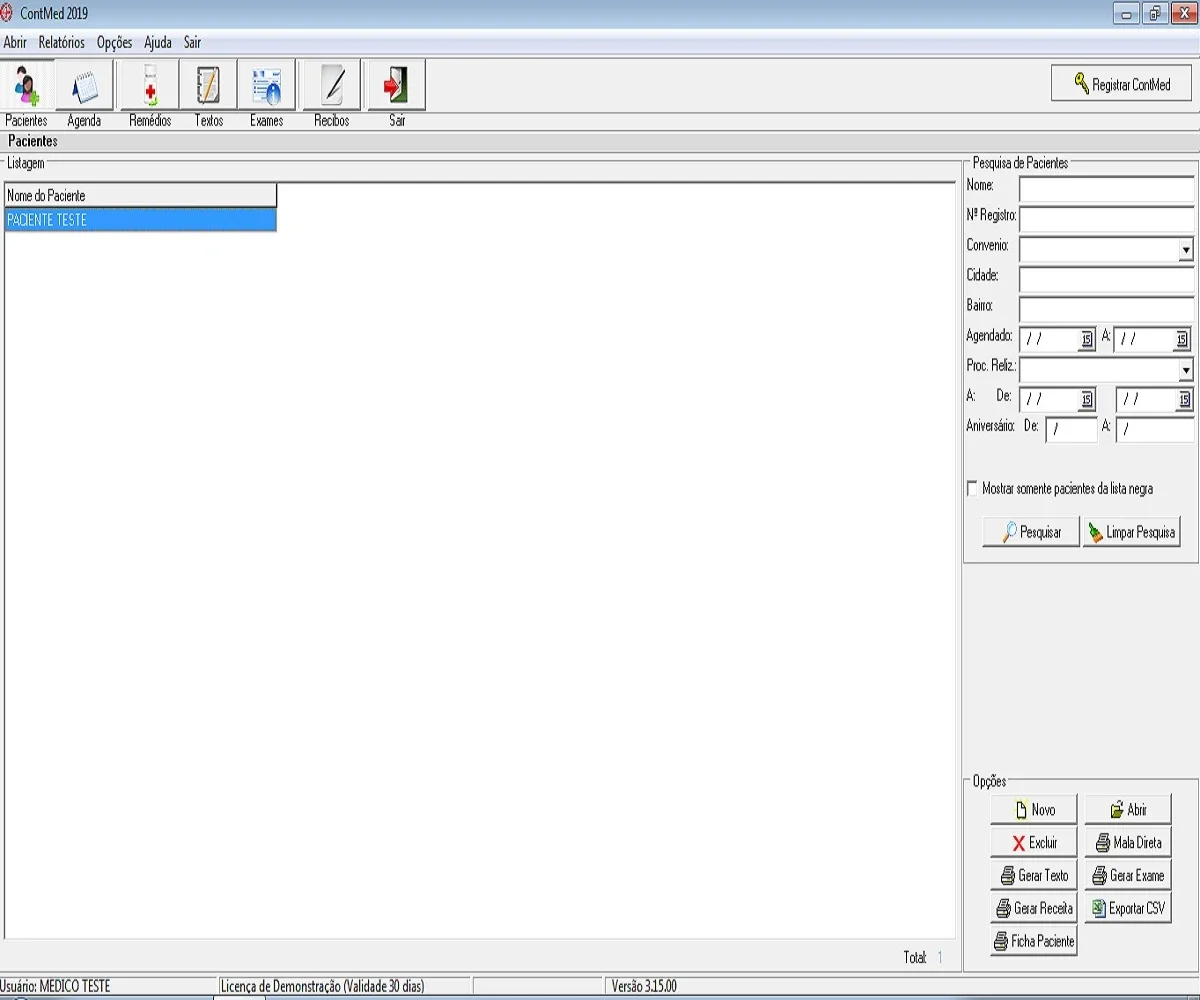Click the Abrir button in Opções
Image resolution: width=1200 pixels, height=1000 pixels.
coord(1128,810)
